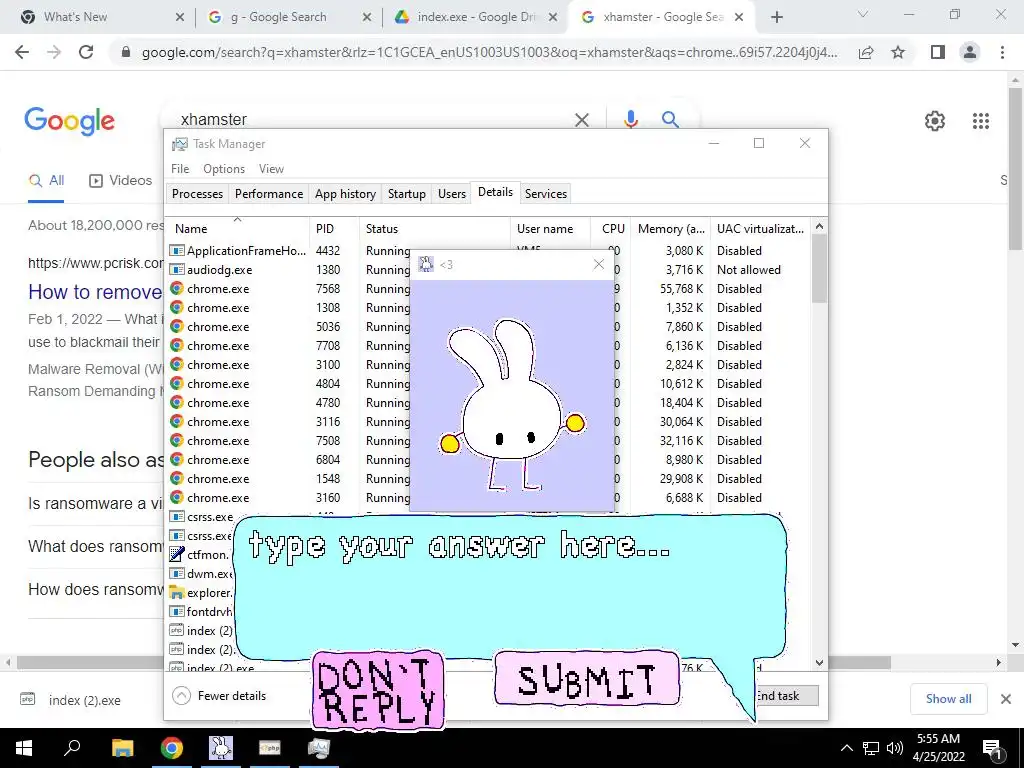This screenshot has width=1024, height=768.
Task: Click the Chrome address bar URL
Action: pyautogui.click(x=489, y=52)
